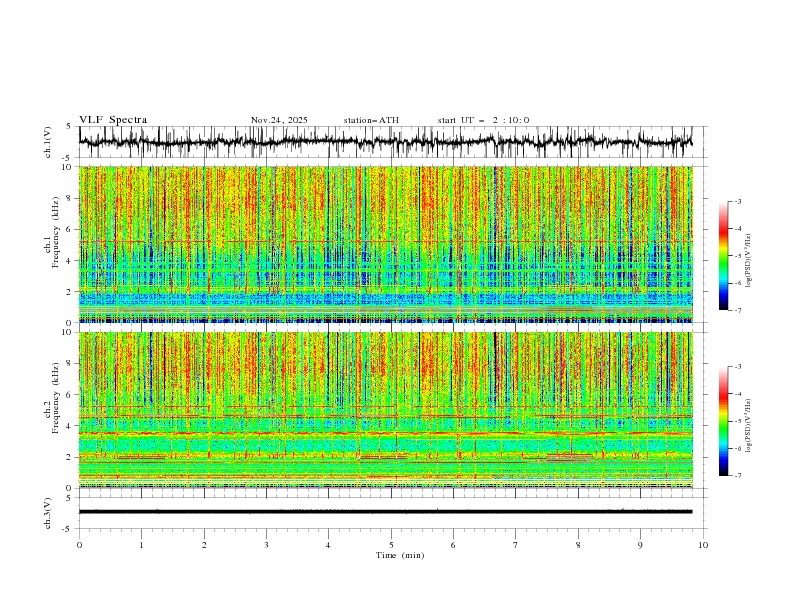Click the ch.1(V) waveform trace at the top

[x=385, y=142]
